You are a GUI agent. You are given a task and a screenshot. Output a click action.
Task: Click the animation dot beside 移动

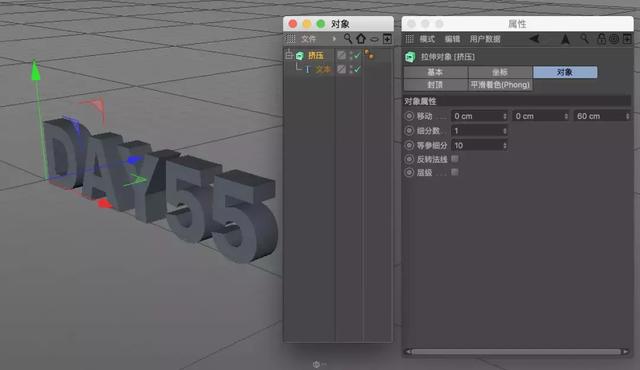[409, 116]
